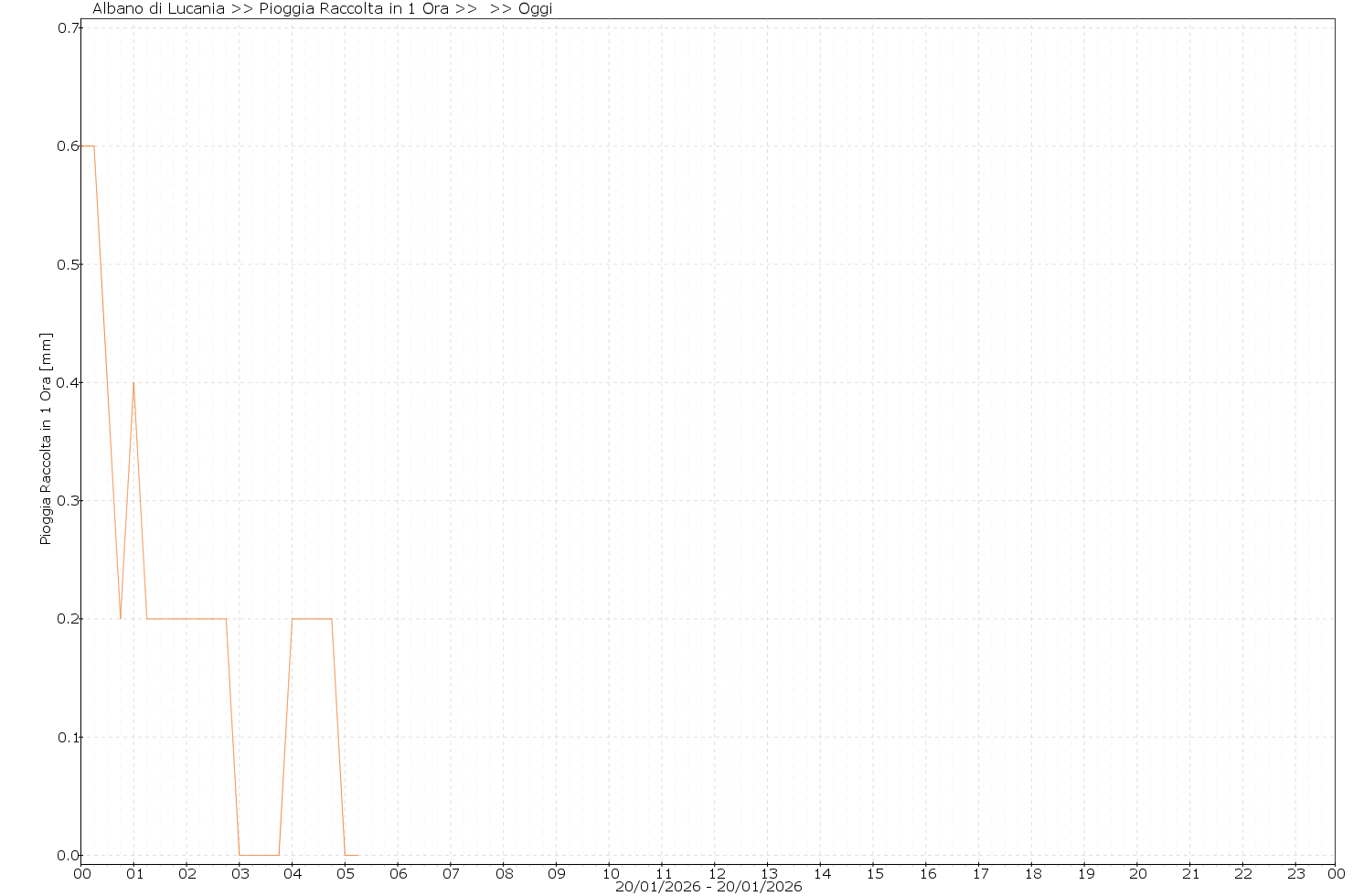Screen dimensions: 1353x896
Task: Click the vertical 'Pioggia Raccolta in 1 Ora [mm]' axis label
Action: pos(46,439)
